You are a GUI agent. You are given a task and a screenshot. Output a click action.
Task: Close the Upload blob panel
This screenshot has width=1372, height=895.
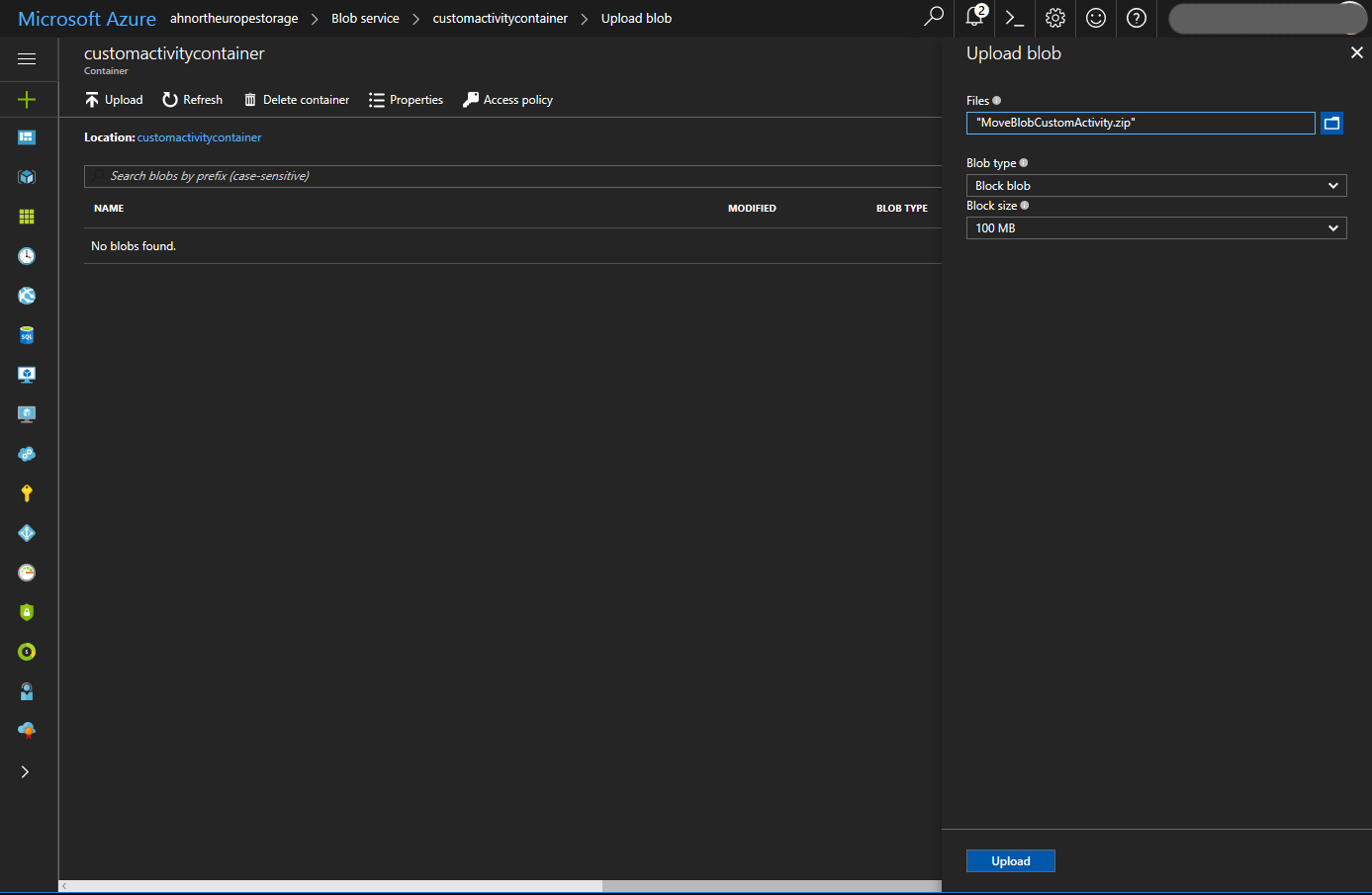click(1356, 52)
